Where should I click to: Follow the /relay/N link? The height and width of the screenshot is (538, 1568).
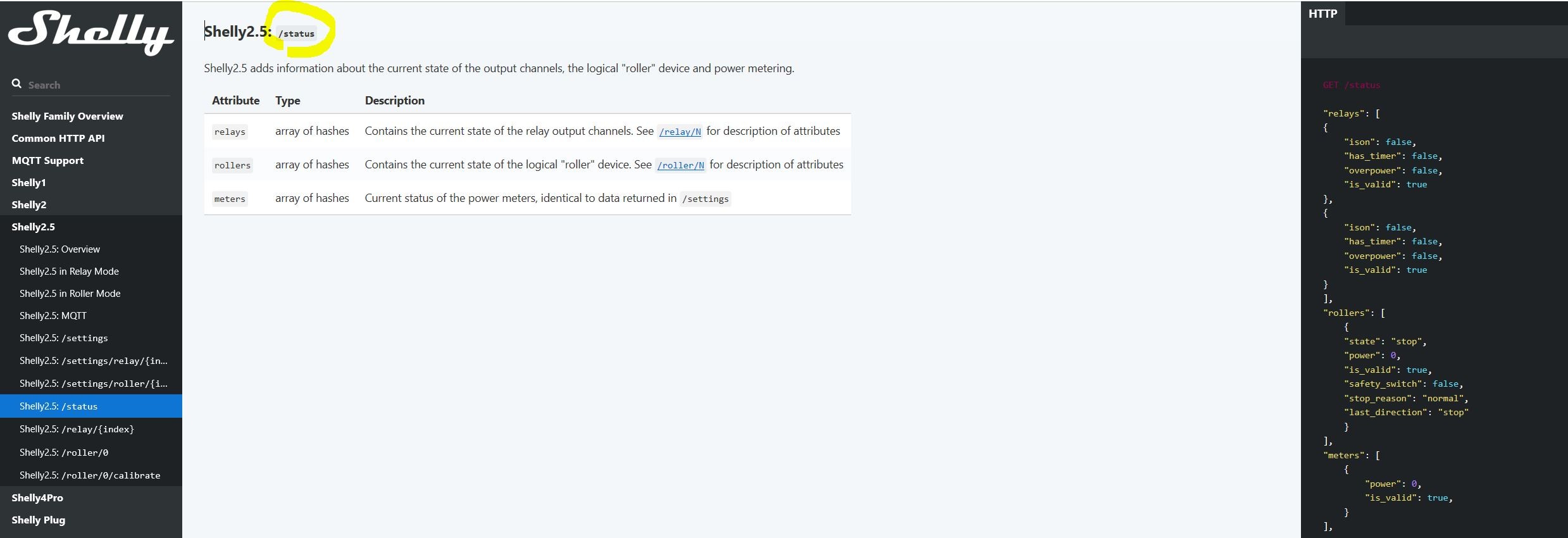(x=680, y=132)
